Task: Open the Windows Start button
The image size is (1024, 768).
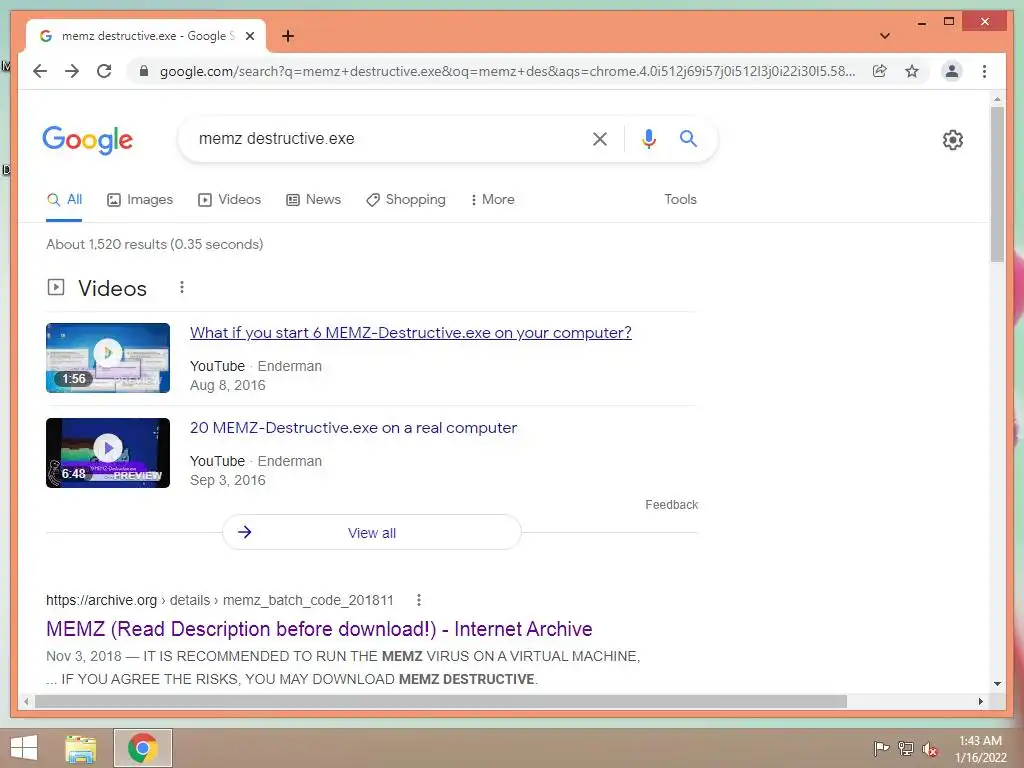Action: (24, 748)
